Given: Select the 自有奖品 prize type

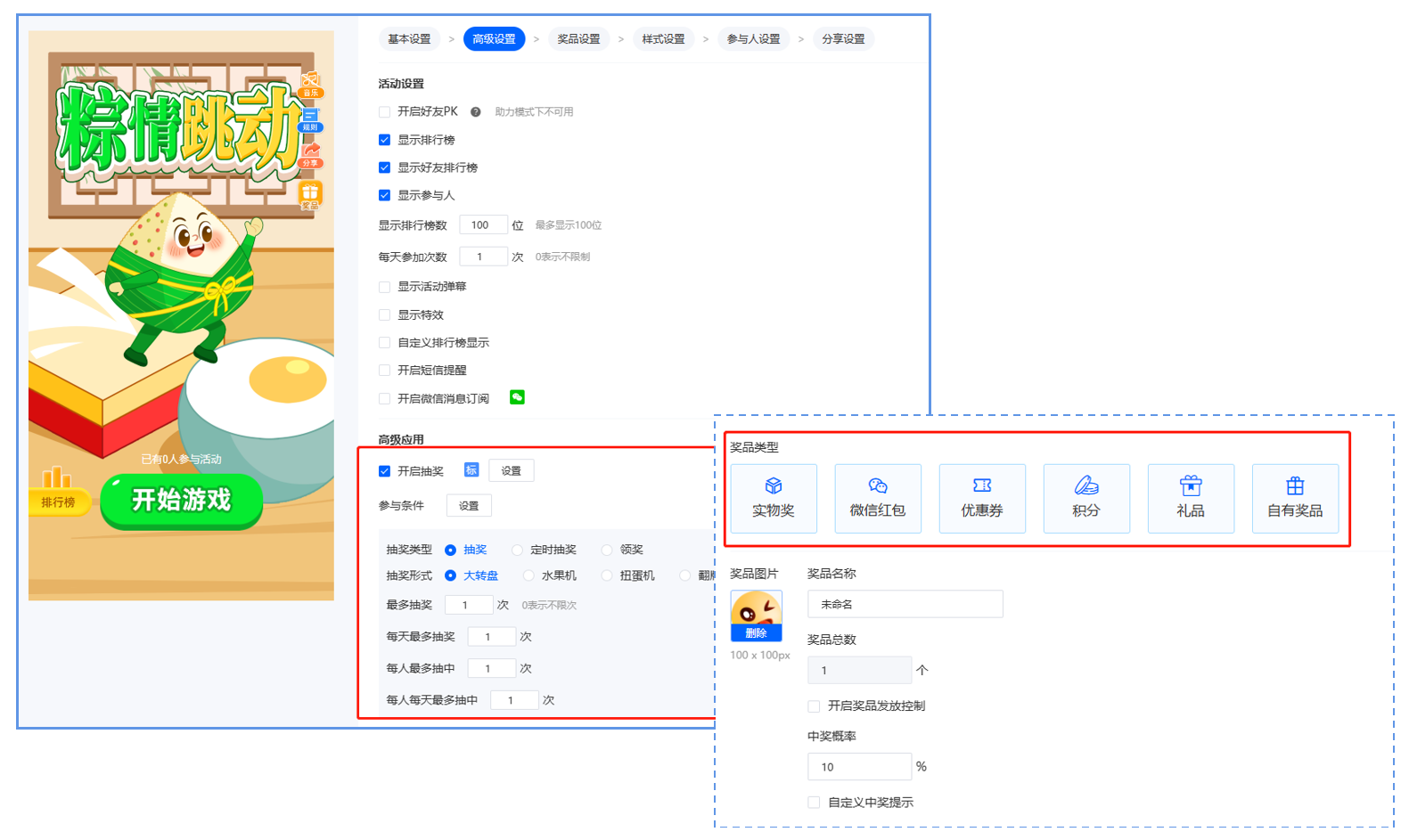Looking at the screenshot, I should point(1295,498).
